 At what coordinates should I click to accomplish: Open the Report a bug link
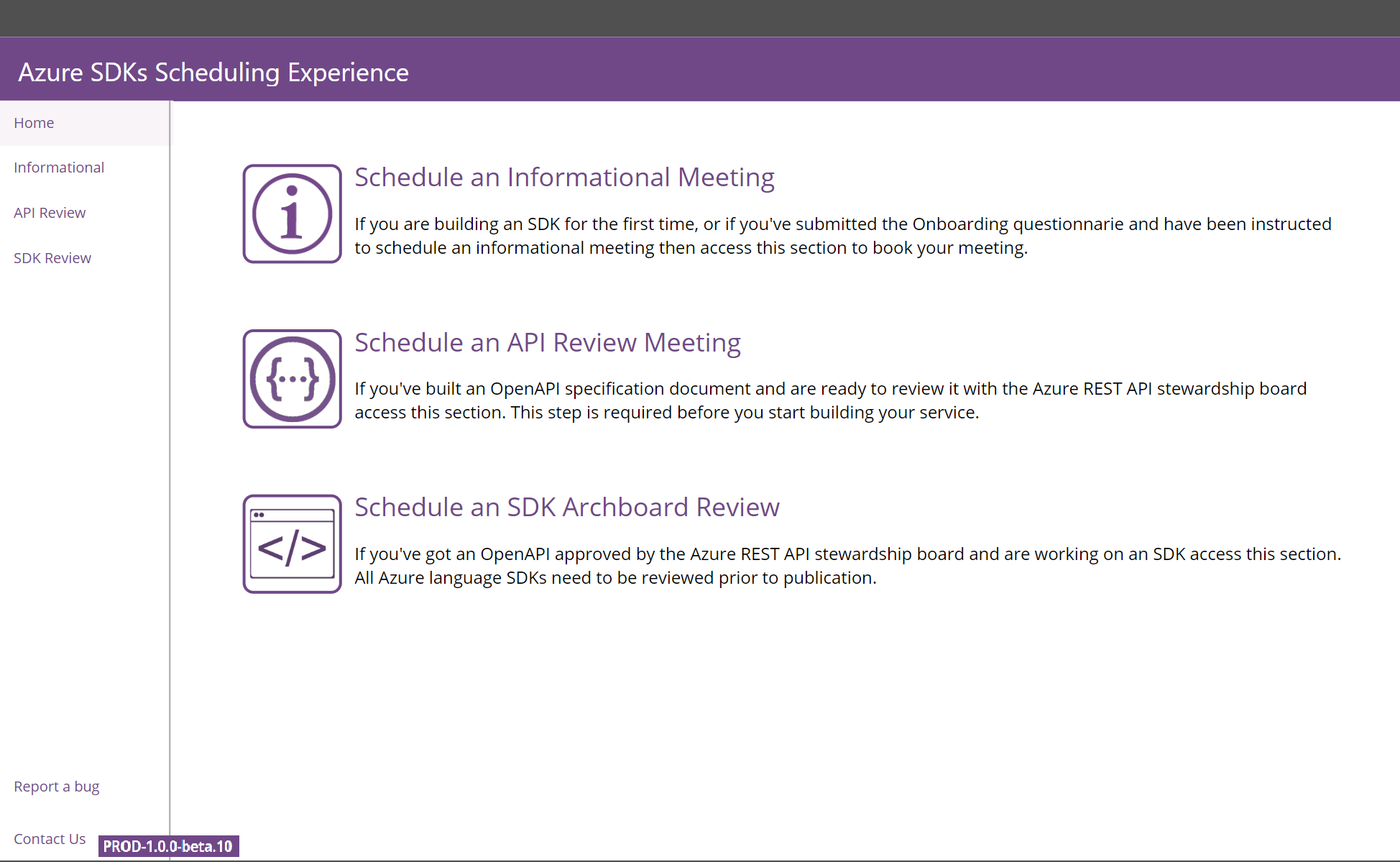click(x=57, y=787)
